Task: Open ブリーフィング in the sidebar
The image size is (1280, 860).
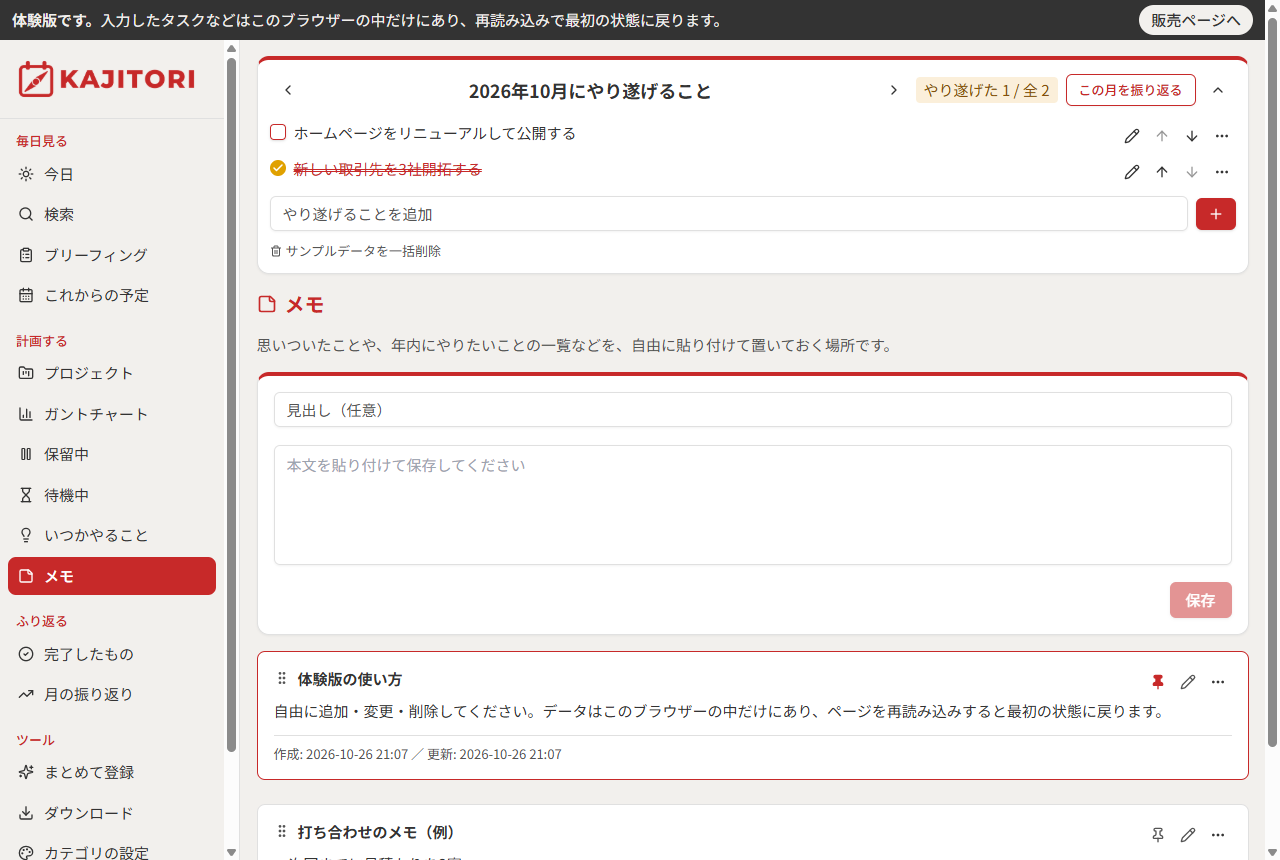Action: coord(112,255)
